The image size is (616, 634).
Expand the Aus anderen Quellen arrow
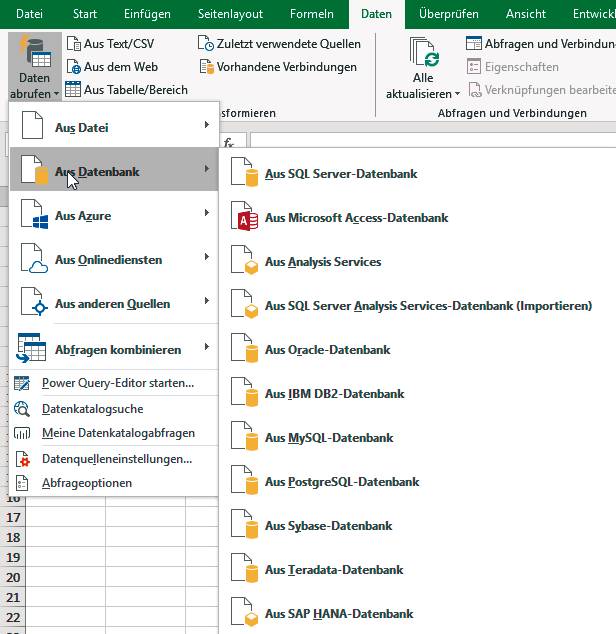[x=207, y=301]
